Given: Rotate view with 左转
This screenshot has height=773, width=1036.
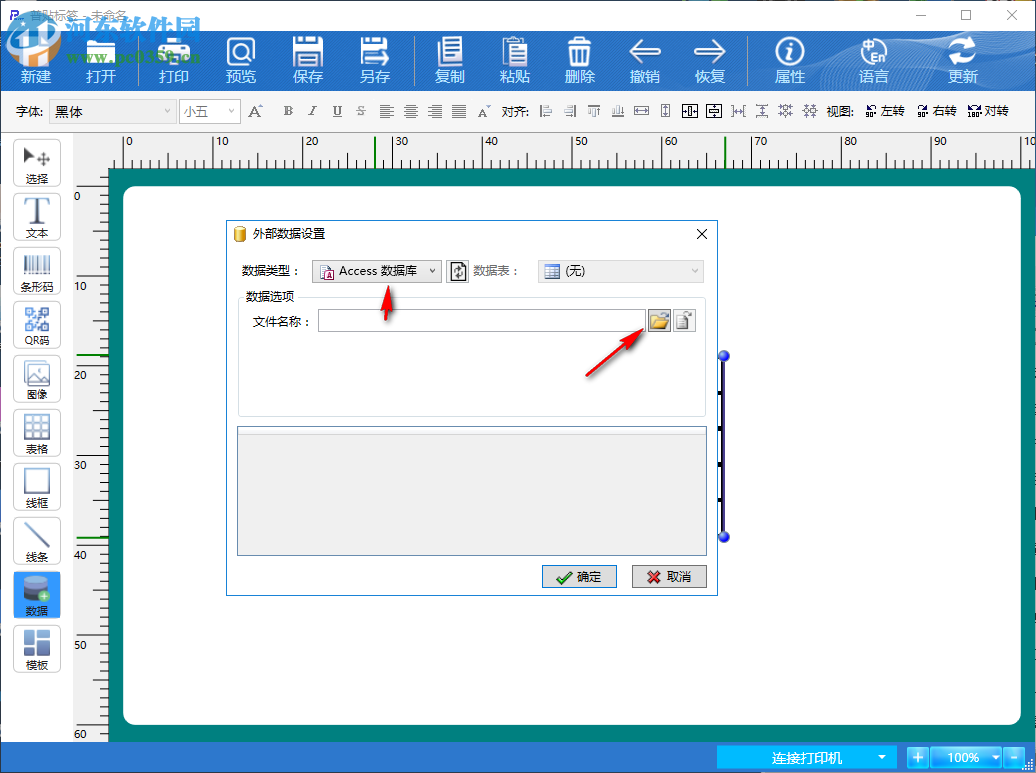Looking at the screenshot, I should (885, 111).
